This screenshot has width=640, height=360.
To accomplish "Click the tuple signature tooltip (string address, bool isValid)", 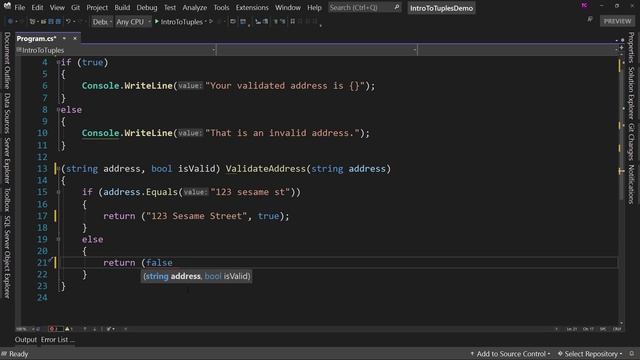I will pyautogui.click(x=196, y=276).
